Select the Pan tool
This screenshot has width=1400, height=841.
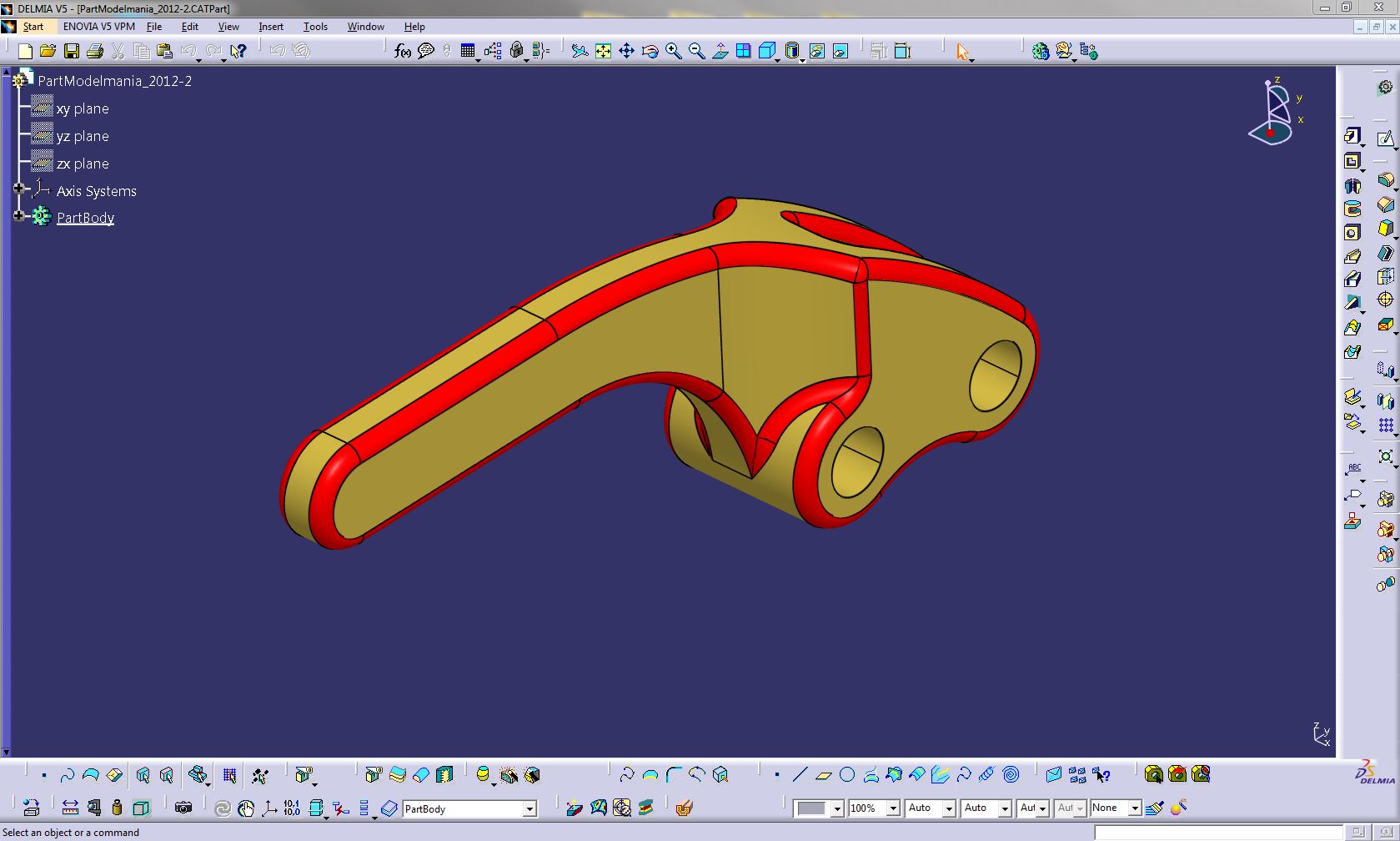coord(626,51)
